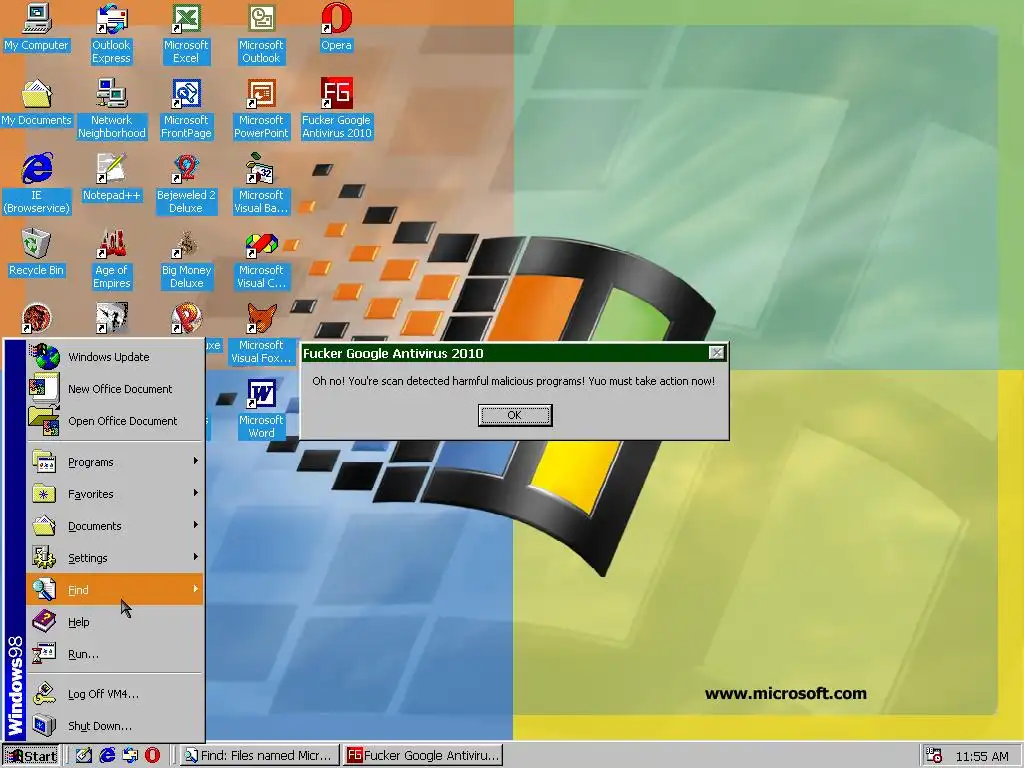Select the Microsoft Visual C++ desktop icon
This screenshot has width=1024, height=768.
coord(261,258)
